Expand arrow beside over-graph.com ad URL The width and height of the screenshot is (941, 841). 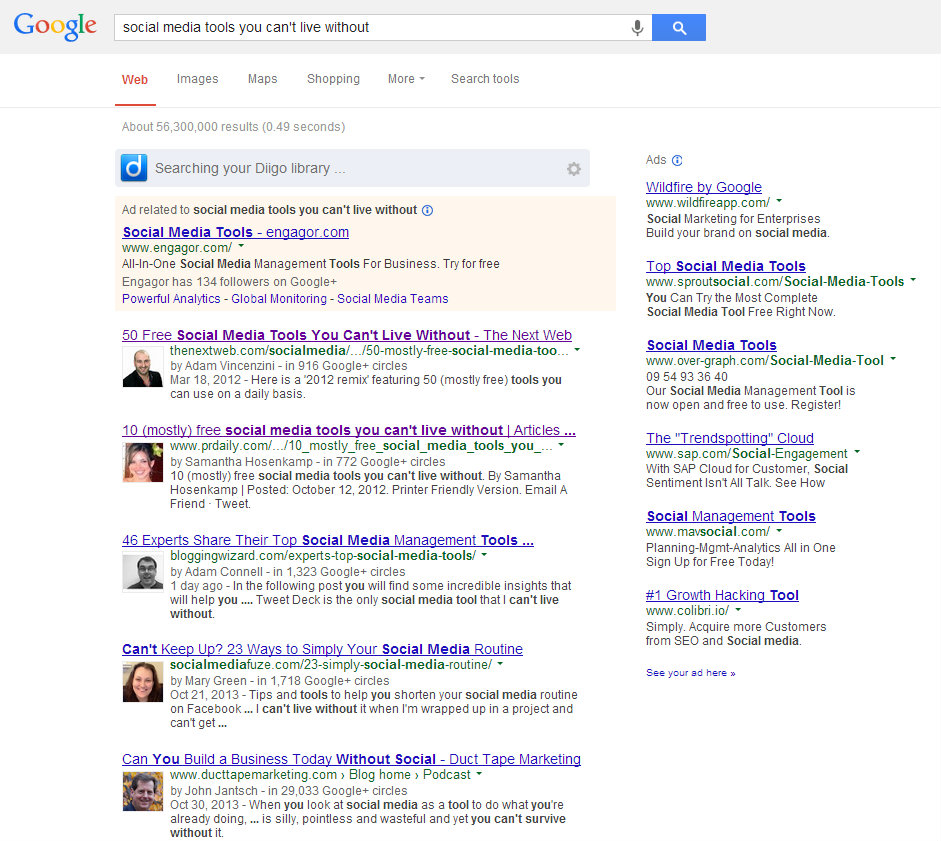[x=893, y=359]
